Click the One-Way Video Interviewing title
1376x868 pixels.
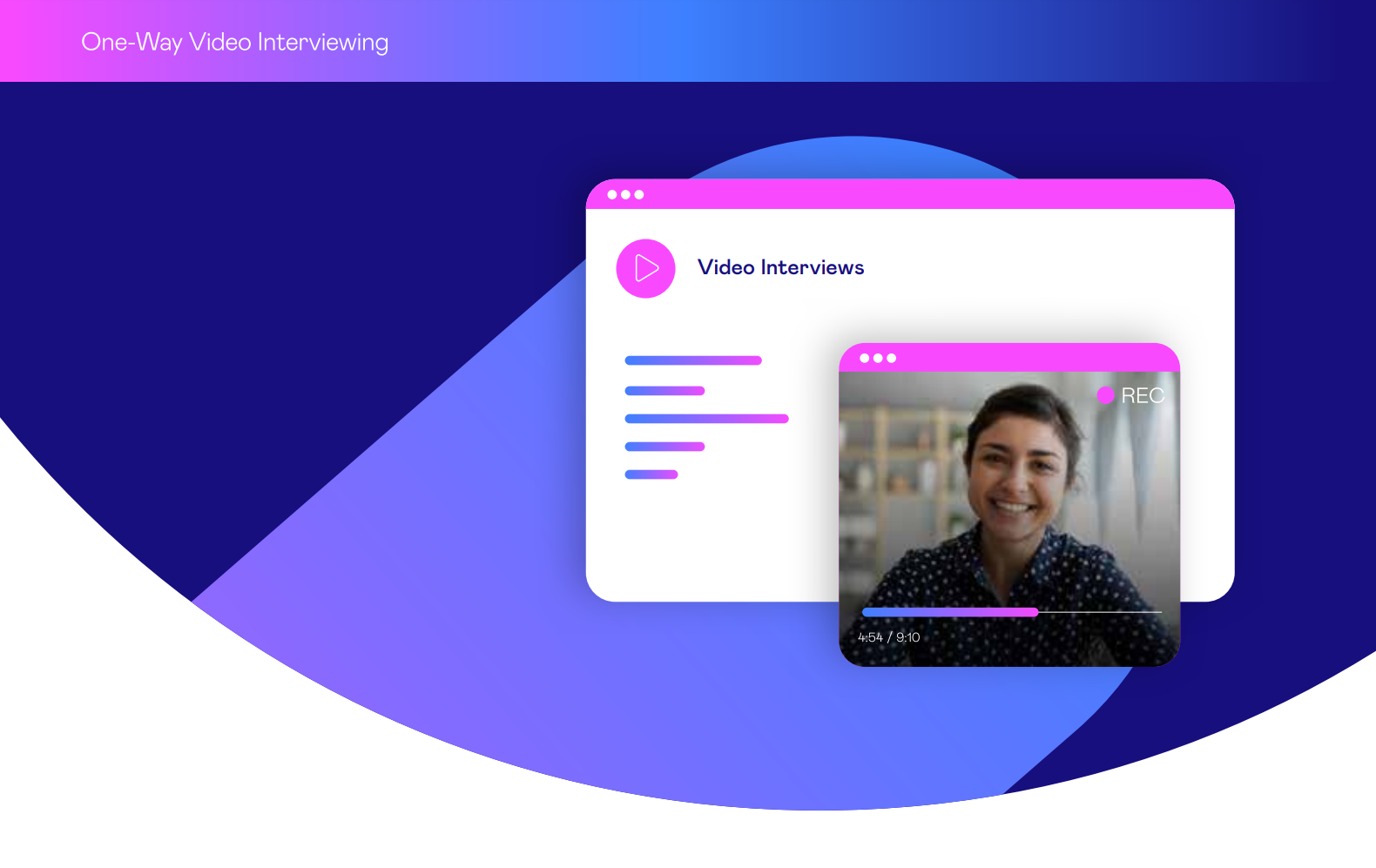(x=235, y=43)
